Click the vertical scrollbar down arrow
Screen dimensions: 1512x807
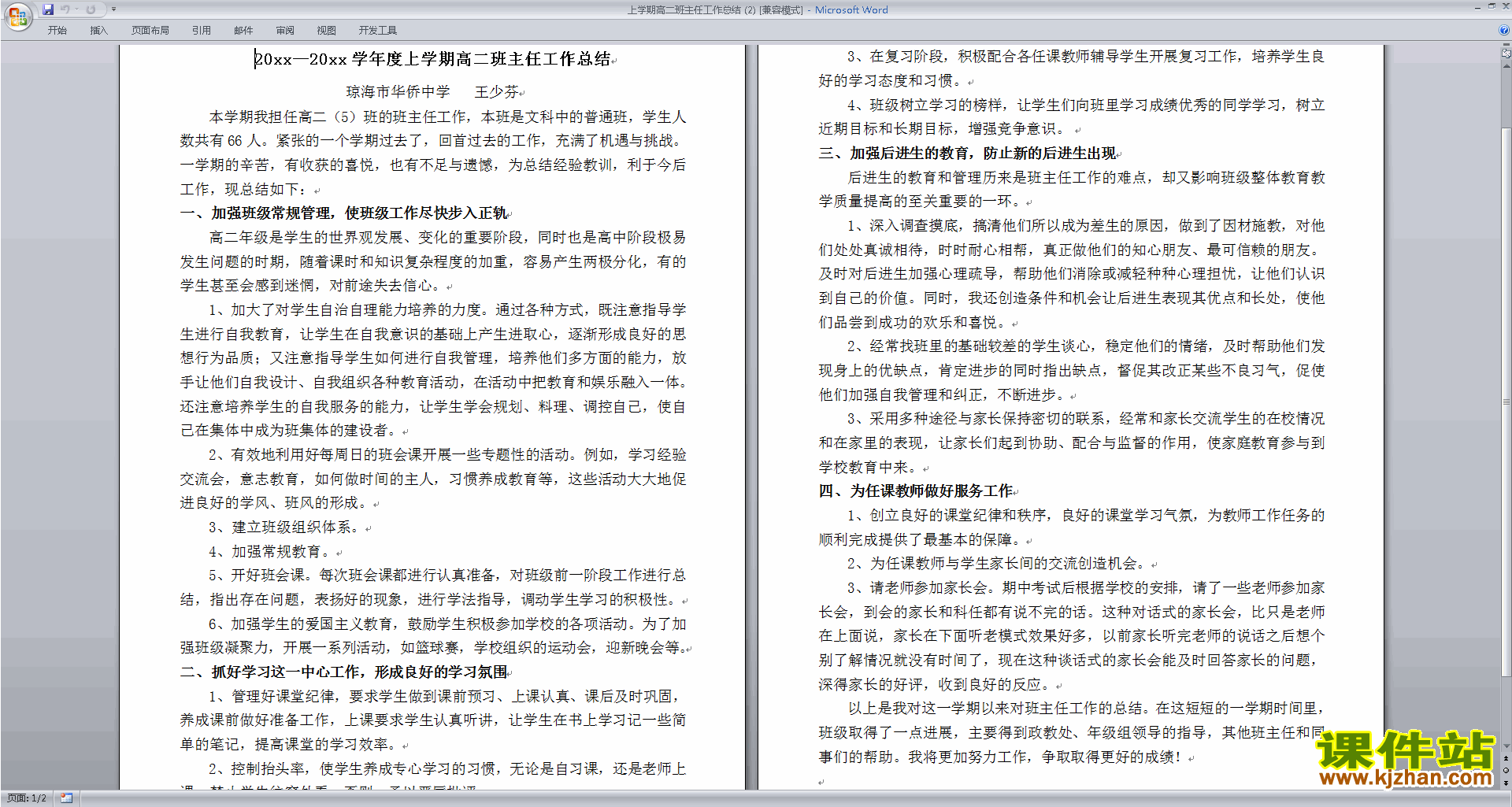pos(1506,746)
